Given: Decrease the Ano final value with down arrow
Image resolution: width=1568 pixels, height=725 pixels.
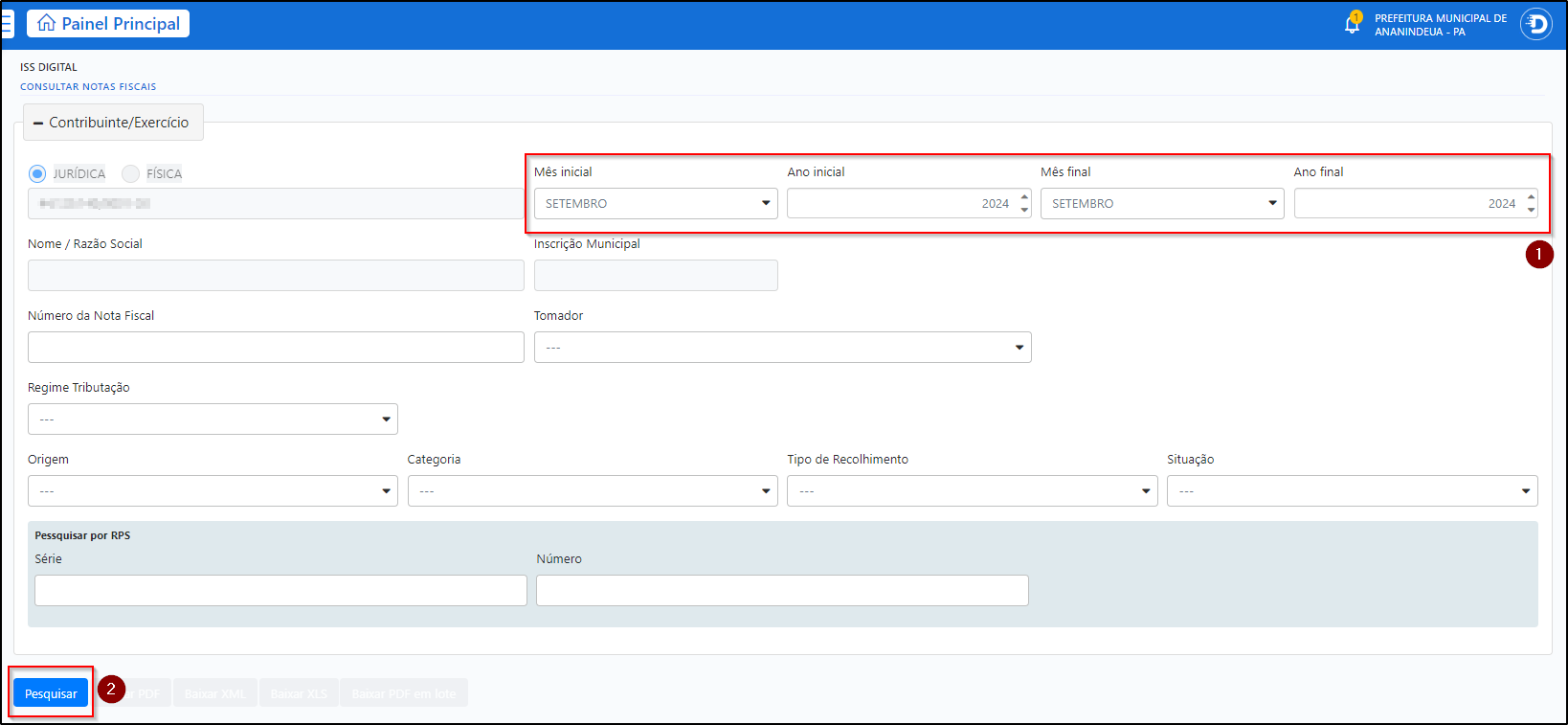Looking at the screenshot, I should pos(1531,210).
